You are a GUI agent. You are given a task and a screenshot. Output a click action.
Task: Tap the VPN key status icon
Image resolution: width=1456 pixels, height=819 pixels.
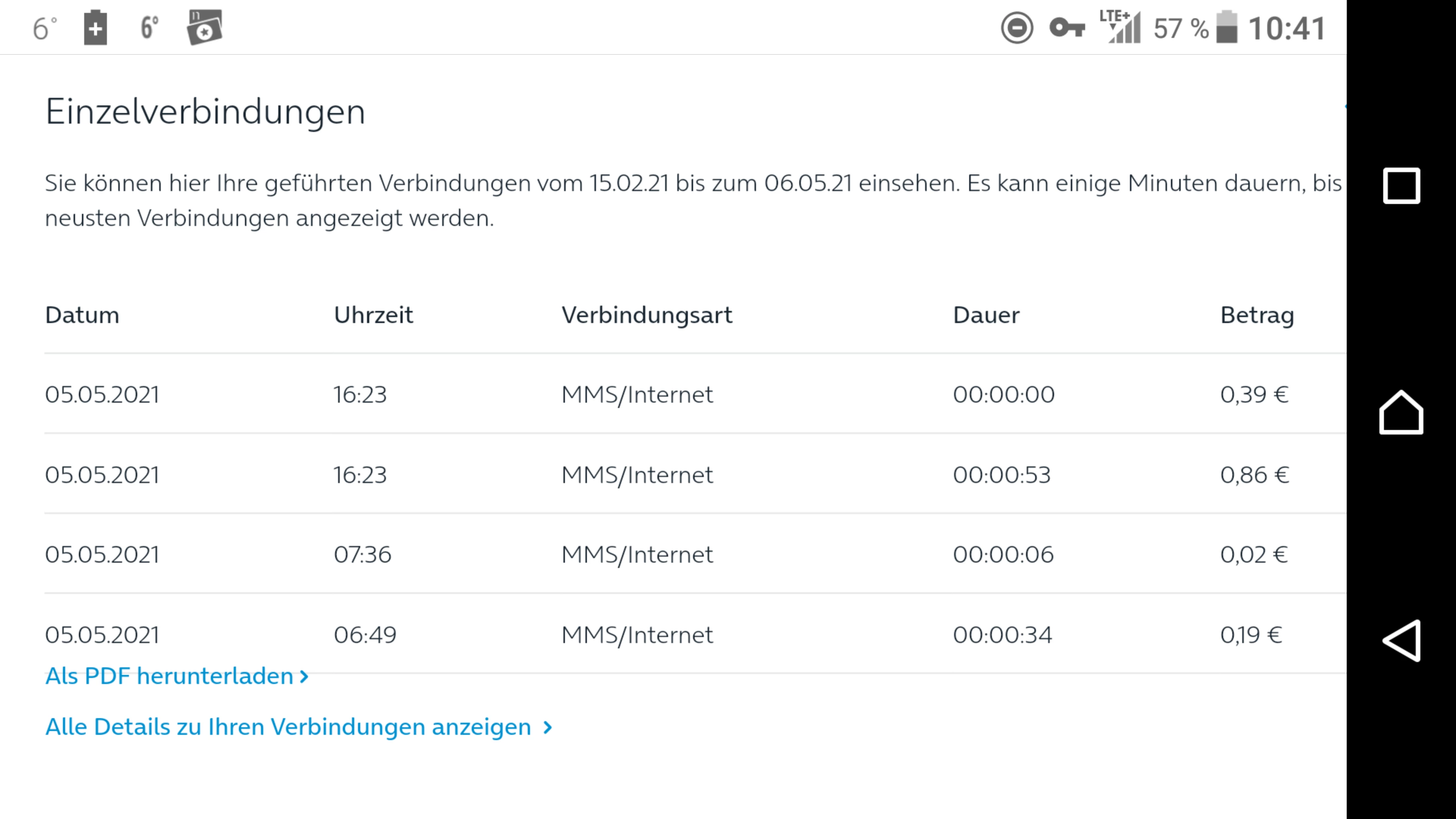pyautogui.click(x=1067, y=28)
